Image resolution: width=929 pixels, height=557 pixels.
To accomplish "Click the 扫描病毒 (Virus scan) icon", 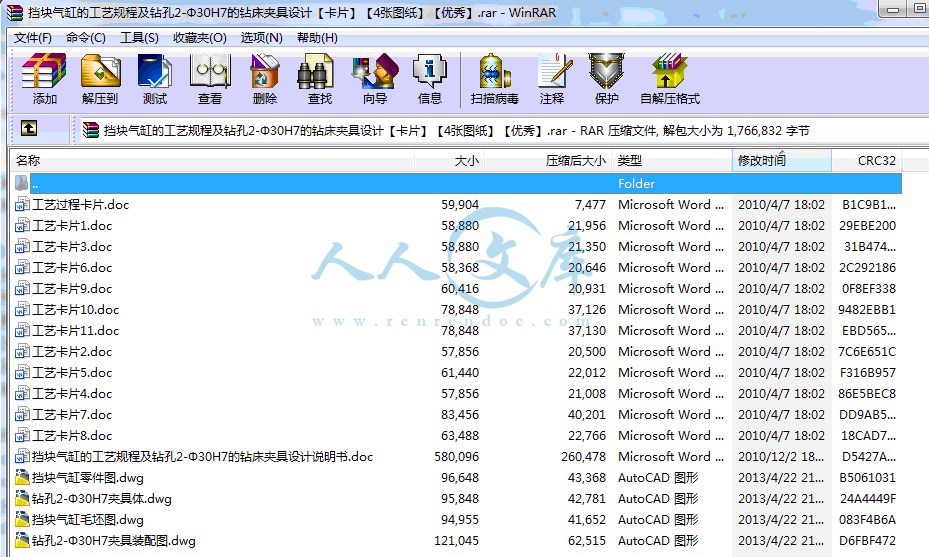I will 495,71.
